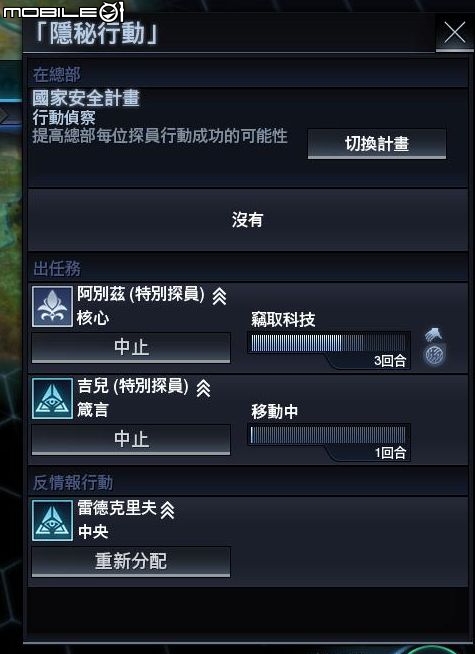Abort 吉兒 agent's mission with 中止
This screenshot has width=475, height=654.
131,440
